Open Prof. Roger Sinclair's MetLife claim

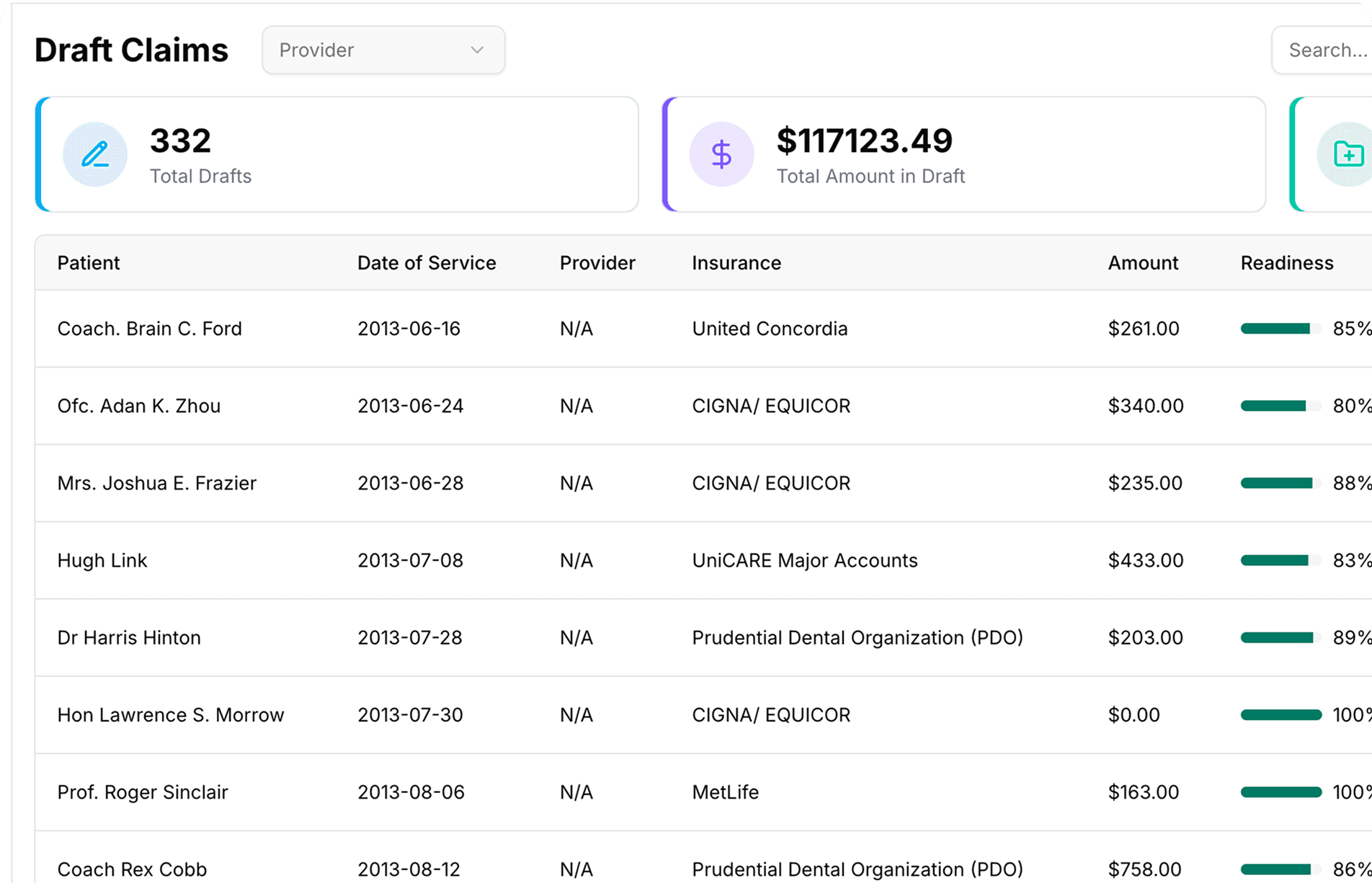[x=143, y=792]
